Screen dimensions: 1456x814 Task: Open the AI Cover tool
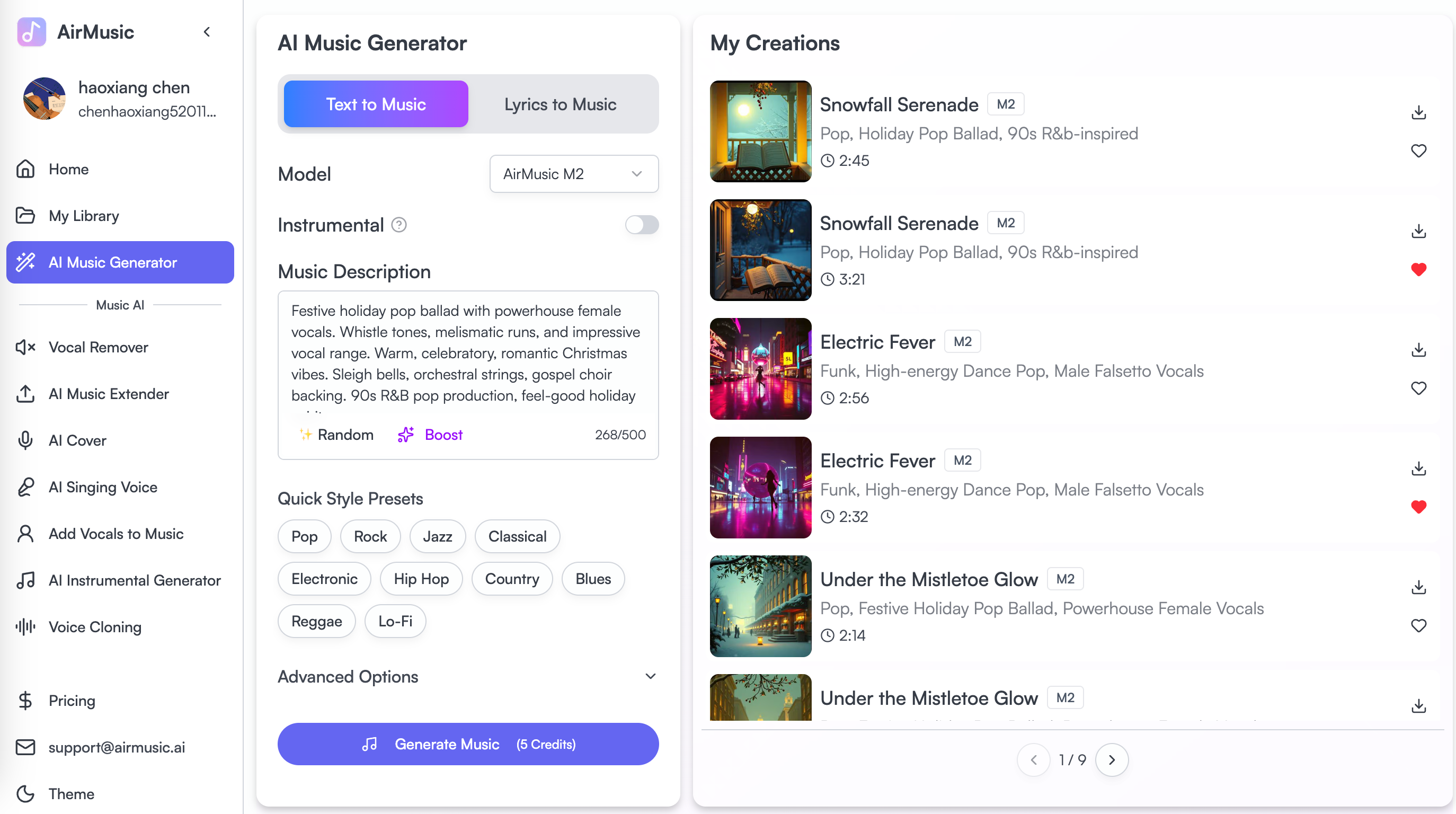tap(77, 440)
